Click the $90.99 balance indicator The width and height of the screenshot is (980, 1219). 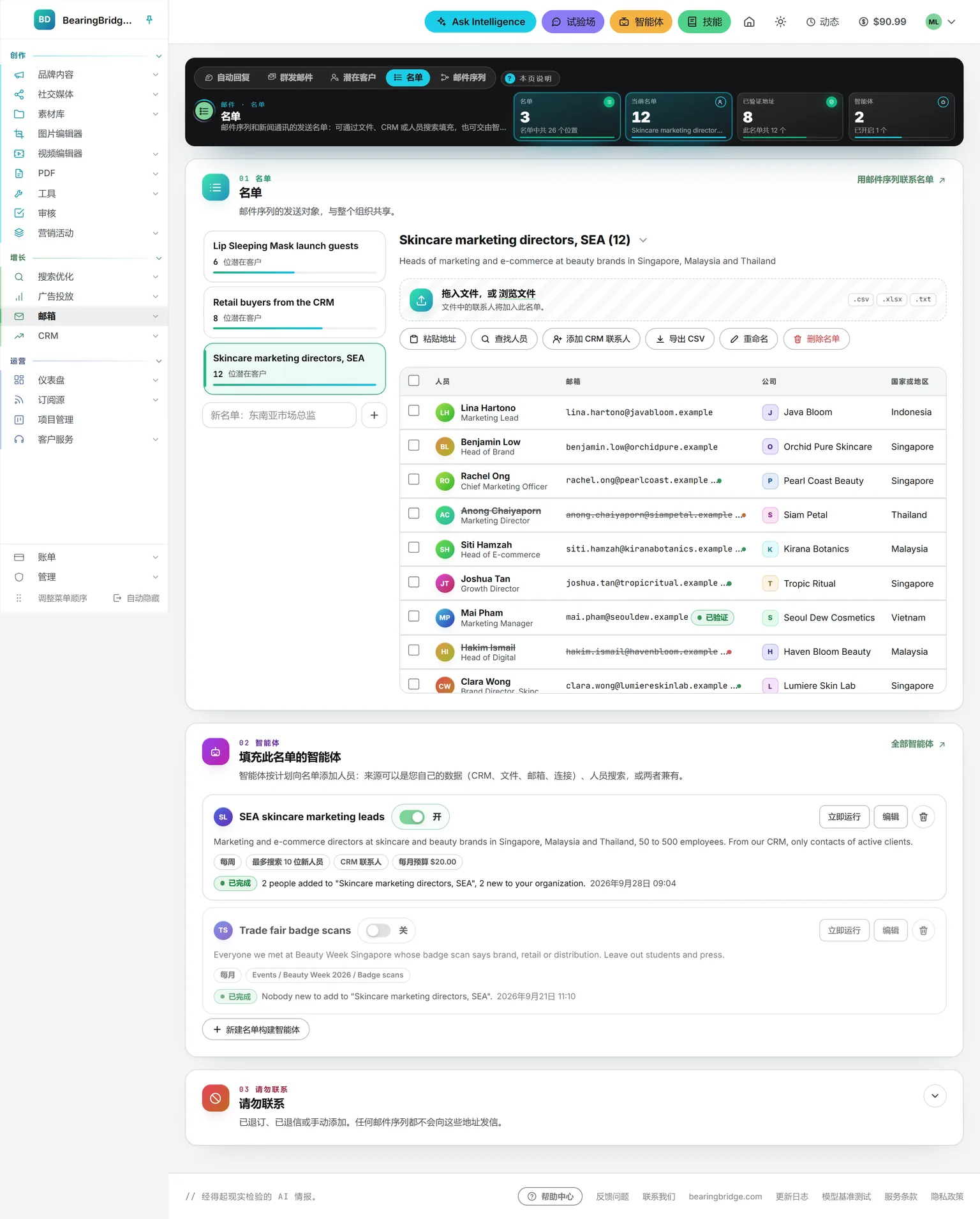click(882, 22)
